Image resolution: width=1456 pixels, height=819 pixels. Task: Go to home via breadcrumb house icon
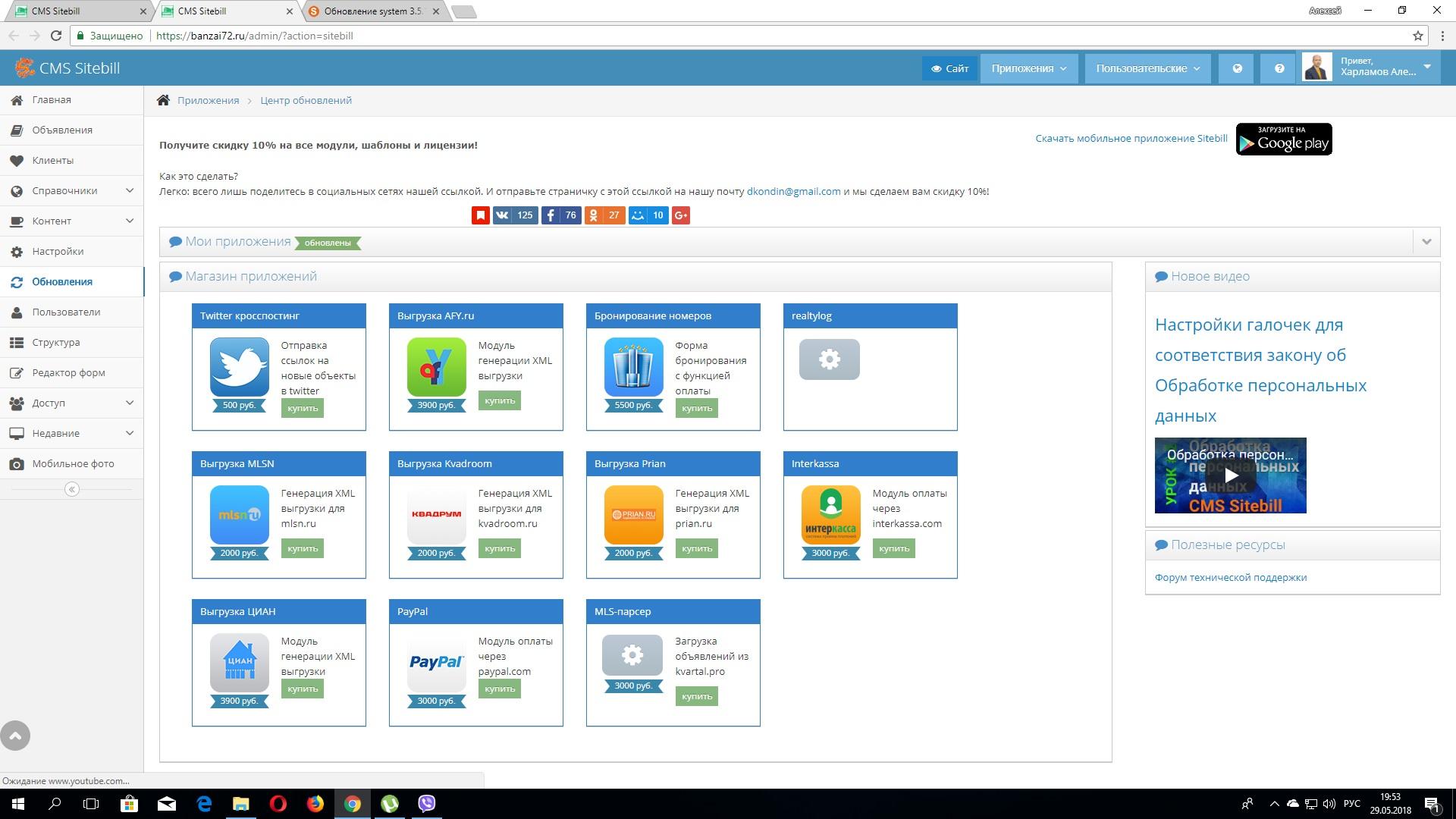point(163,100)
